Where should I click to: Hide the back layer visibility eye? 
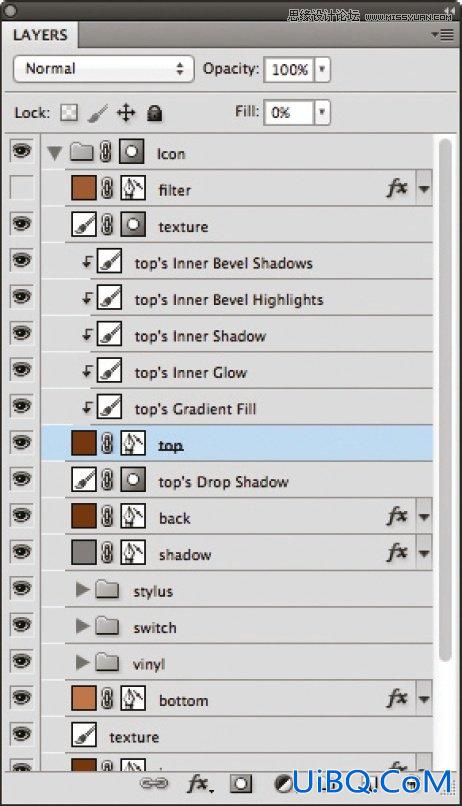click(x=21, y=515)
